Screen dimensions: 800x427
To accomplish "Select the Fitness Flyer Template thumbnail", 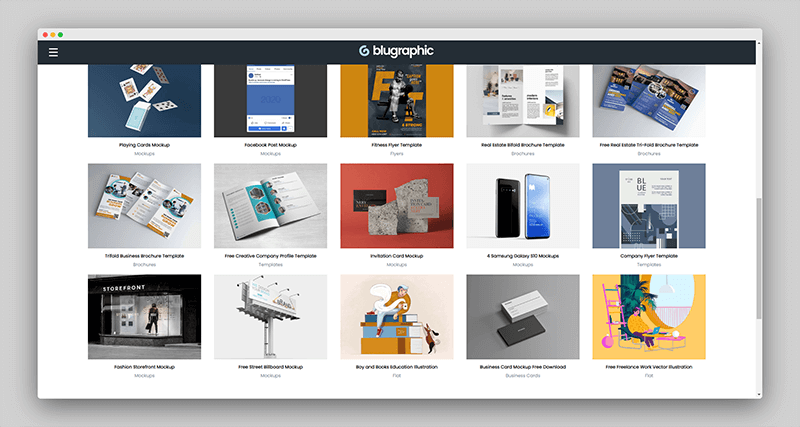I will tap(396, 101).
